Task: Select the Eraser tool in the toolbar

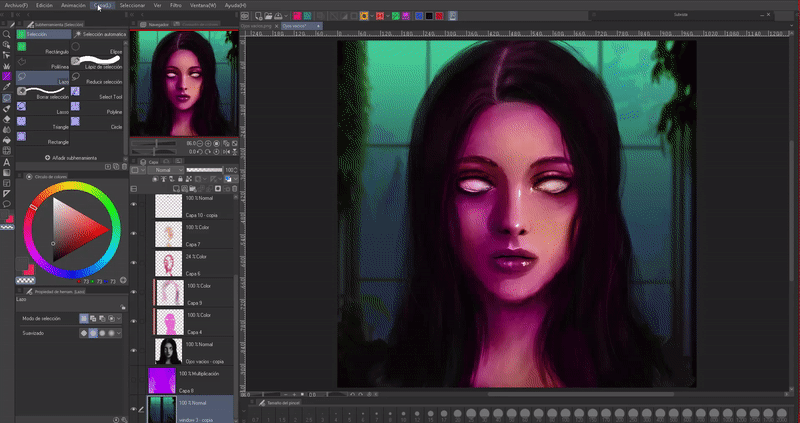Action: coord(7,118)
